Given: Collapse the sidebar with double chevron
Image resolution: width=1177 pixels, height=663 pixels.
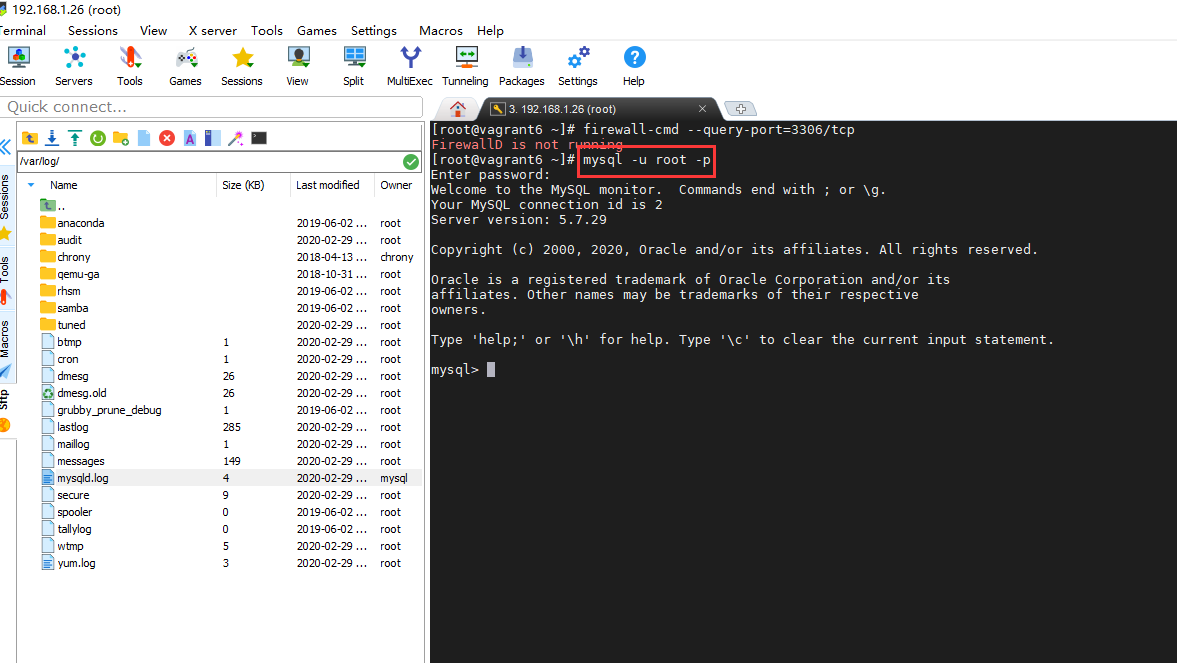Looking at the screenshot, I should 6,146.
